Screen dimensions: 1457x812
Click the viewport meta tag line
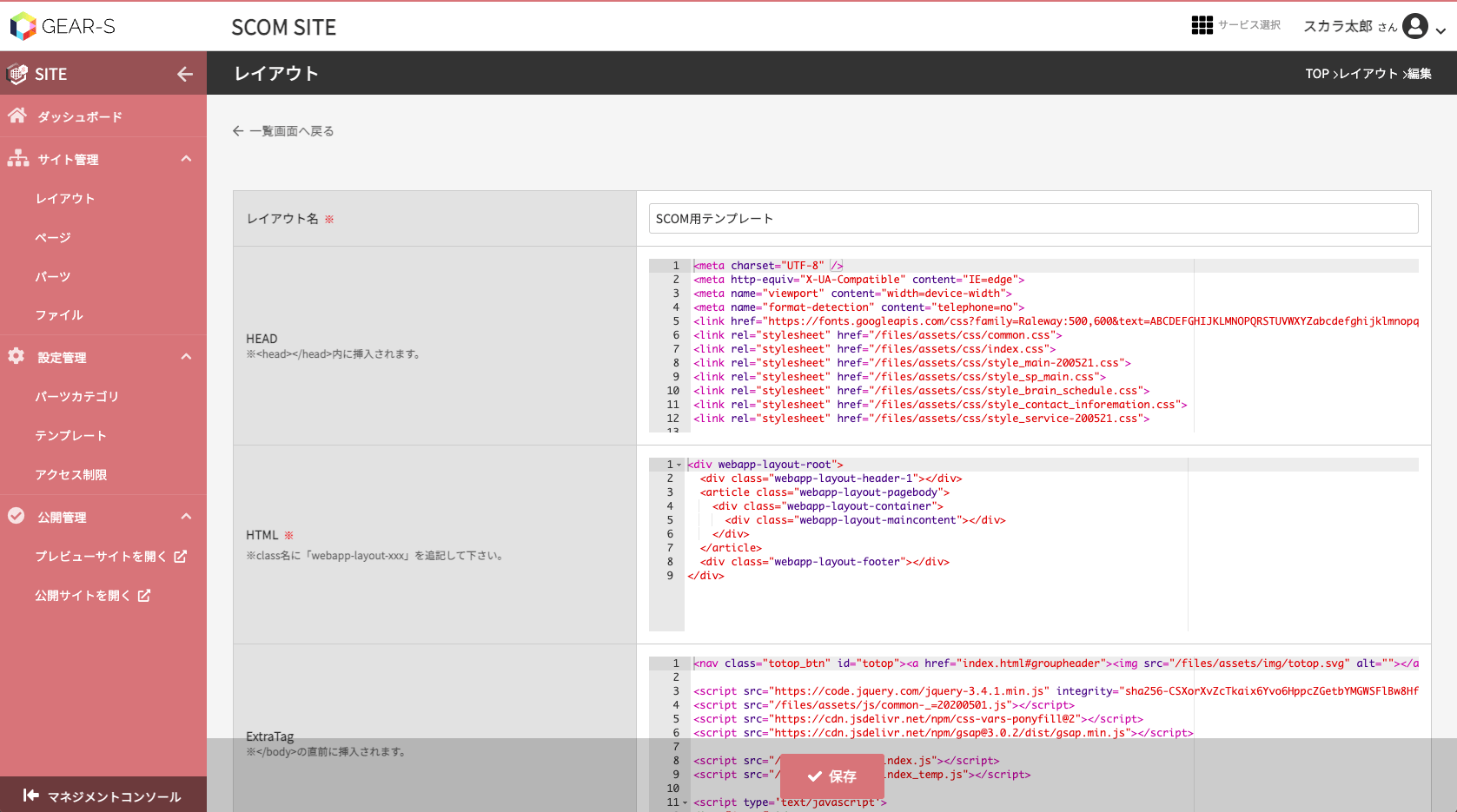coord(852,294)
